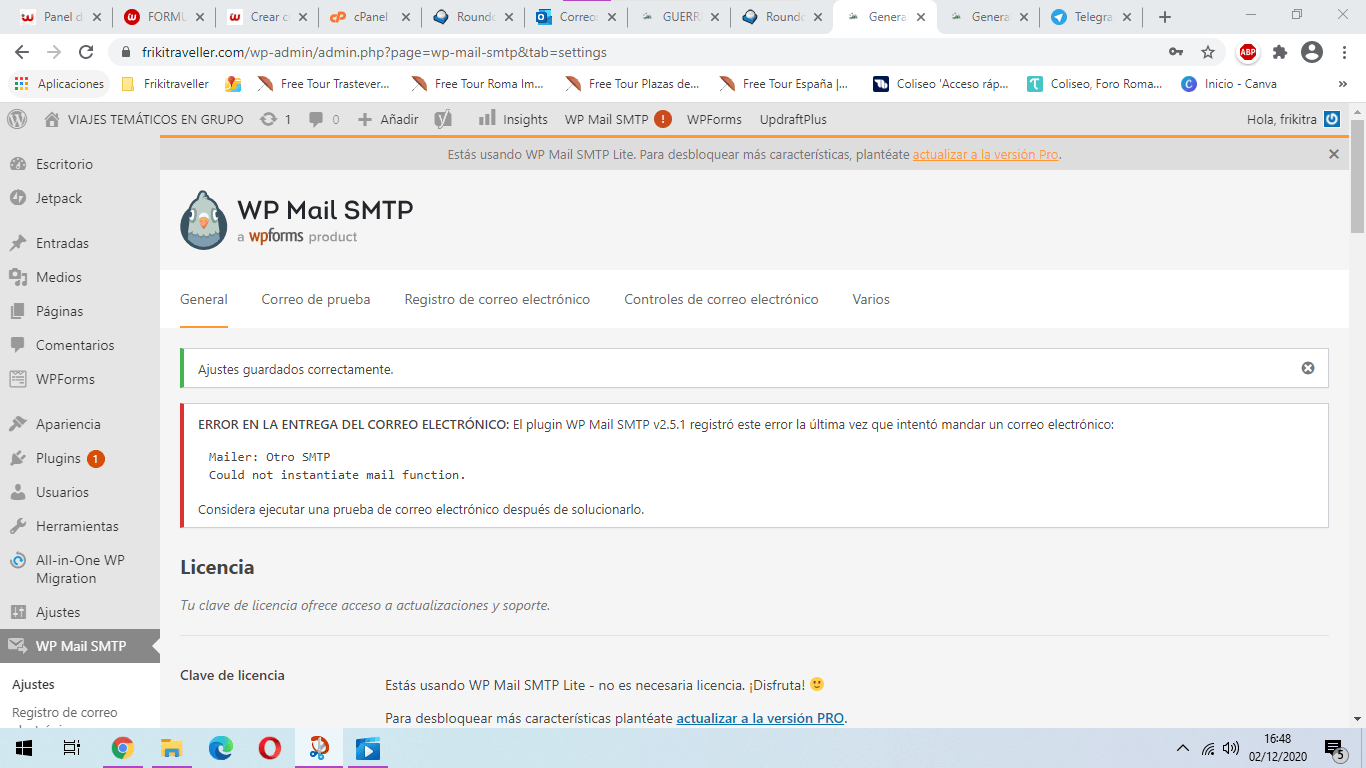Click the updates icon showing 1

[275, 119]
